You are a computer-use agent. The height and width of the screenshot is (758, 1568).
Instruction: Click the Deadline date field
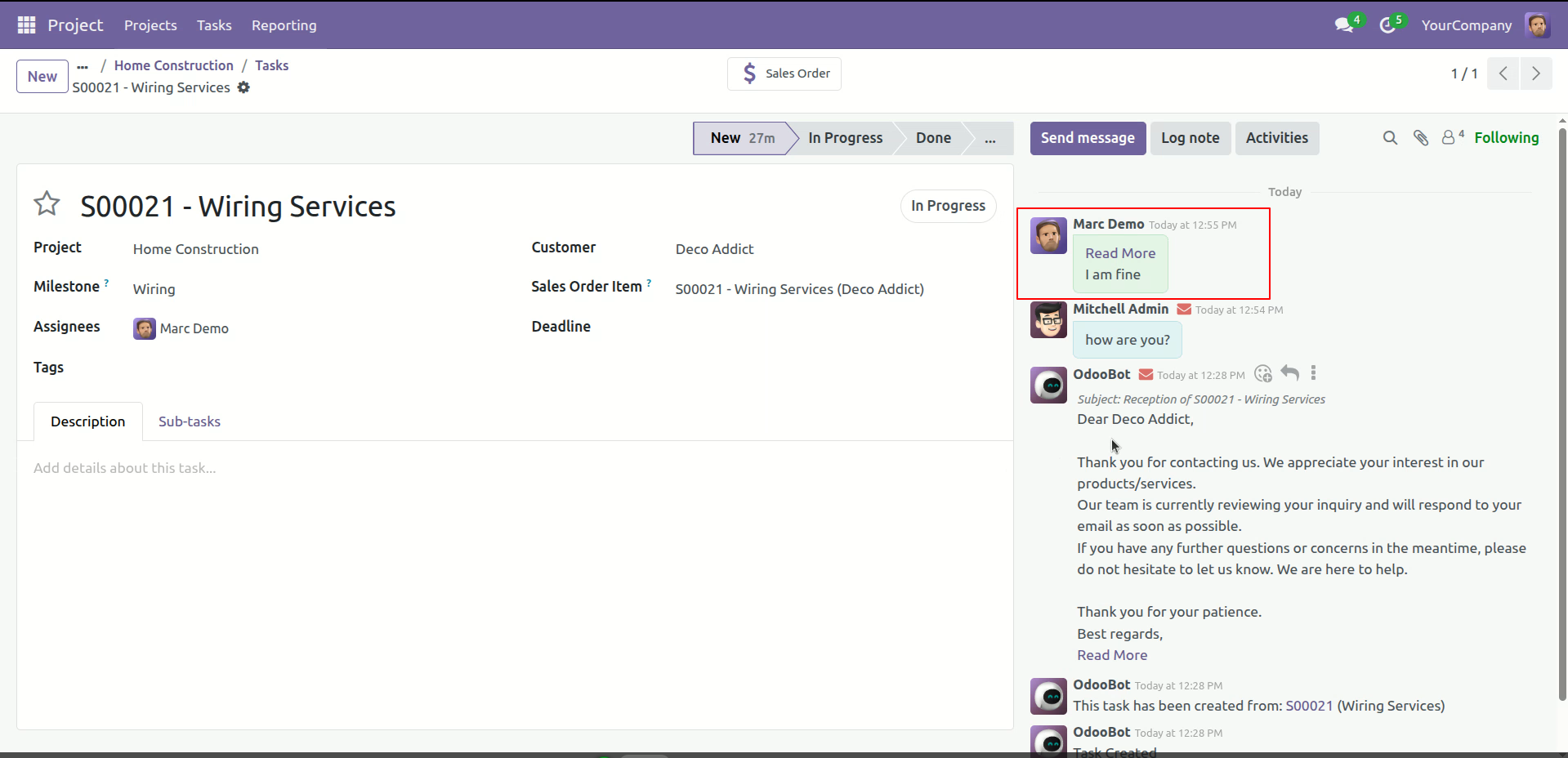pos(836,328)
